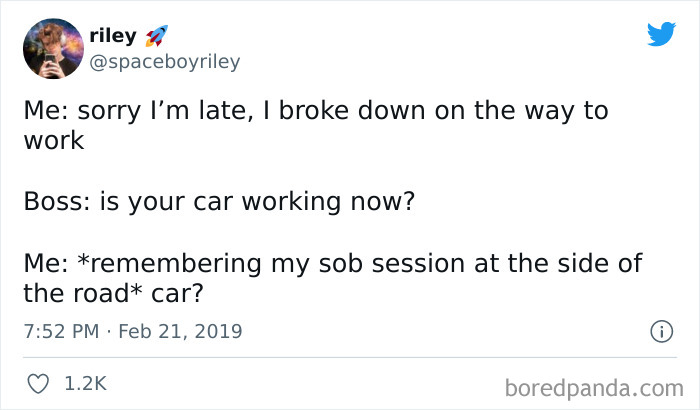Open the tweet info circle icon
Image resolution: width=700 pixels, height=410 pixels.
click(661, 330)
